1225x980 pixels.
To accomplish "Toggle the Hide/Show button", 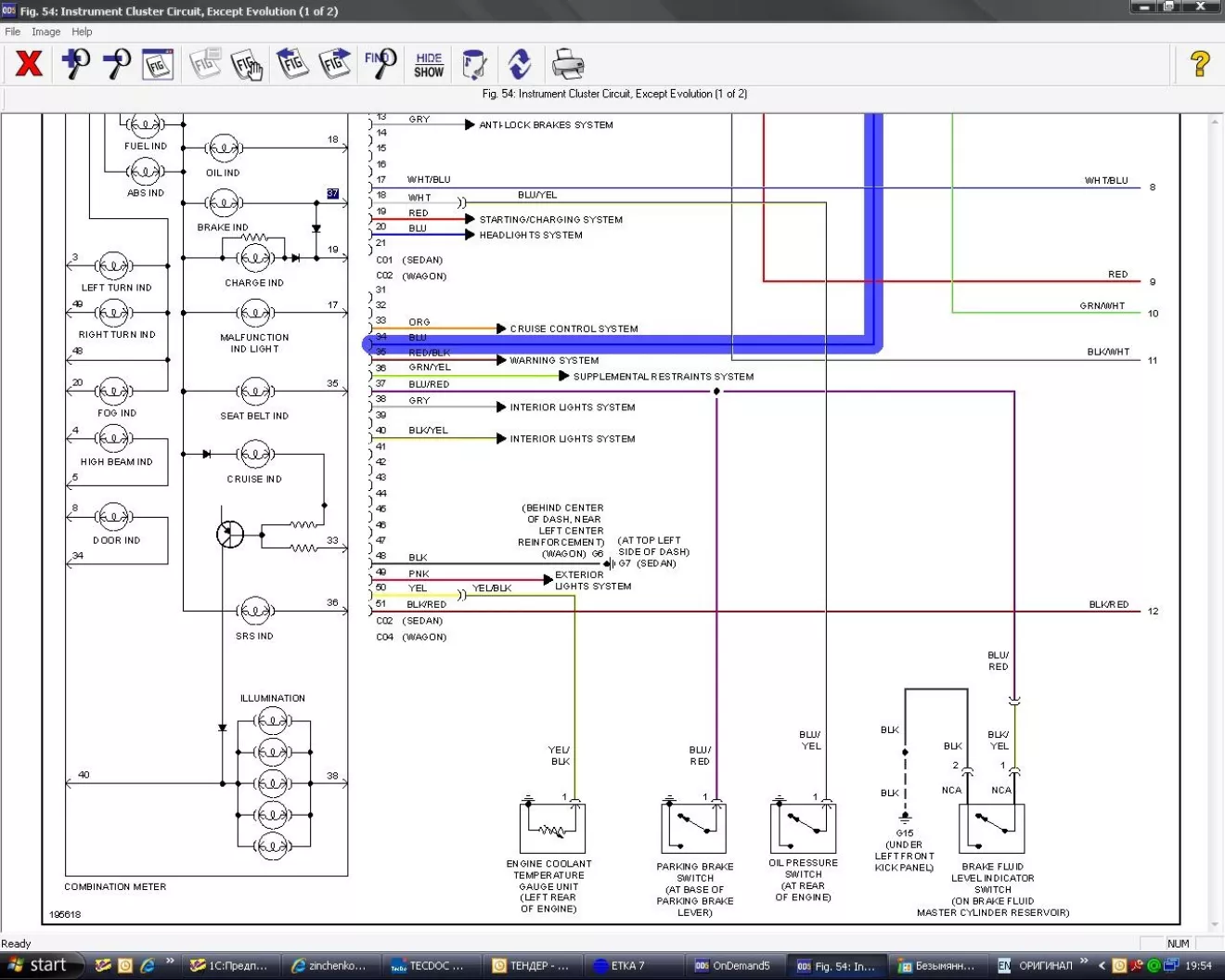I will [429, 64].
